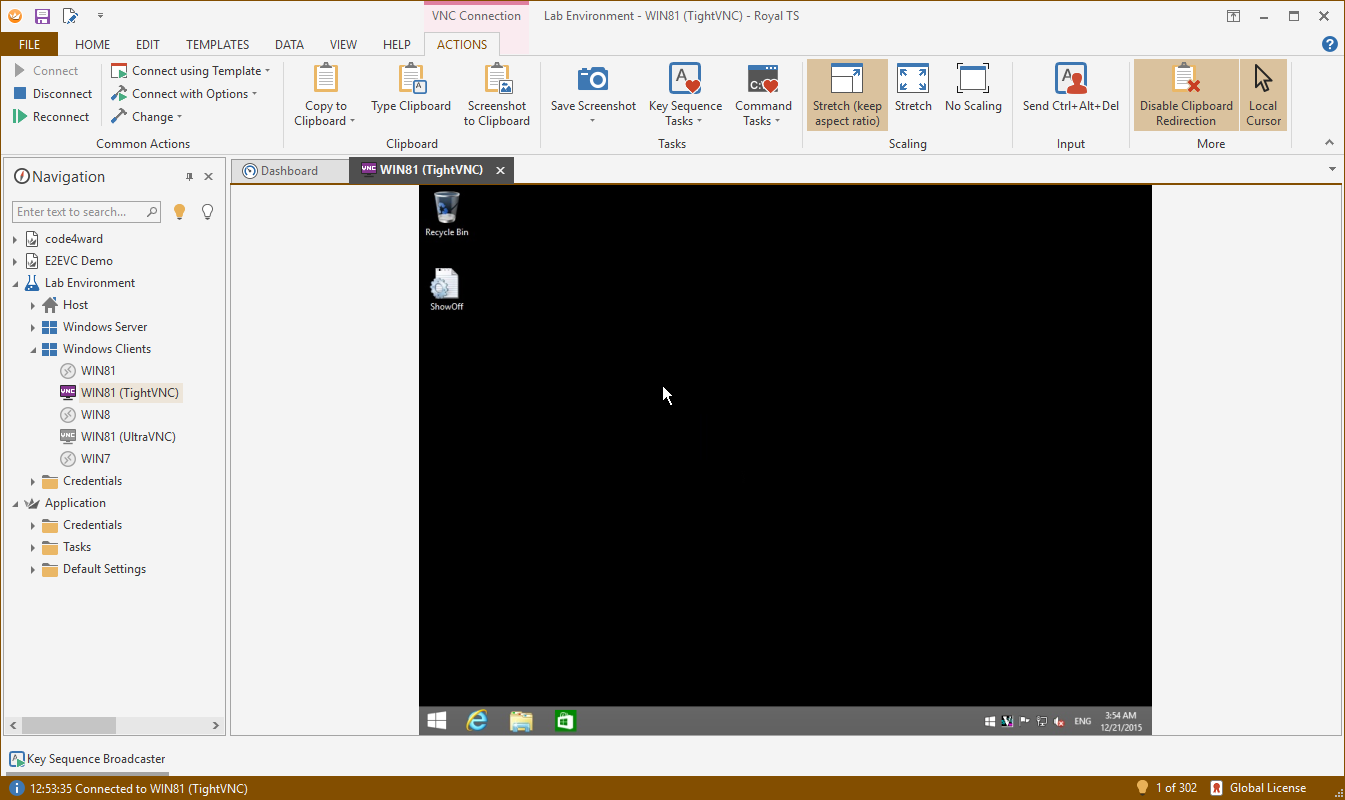The width and height of the screenshot is (1345, 800).
Task: Click Internet Explorer icon in remote taskbar
Action: (477, 721)
